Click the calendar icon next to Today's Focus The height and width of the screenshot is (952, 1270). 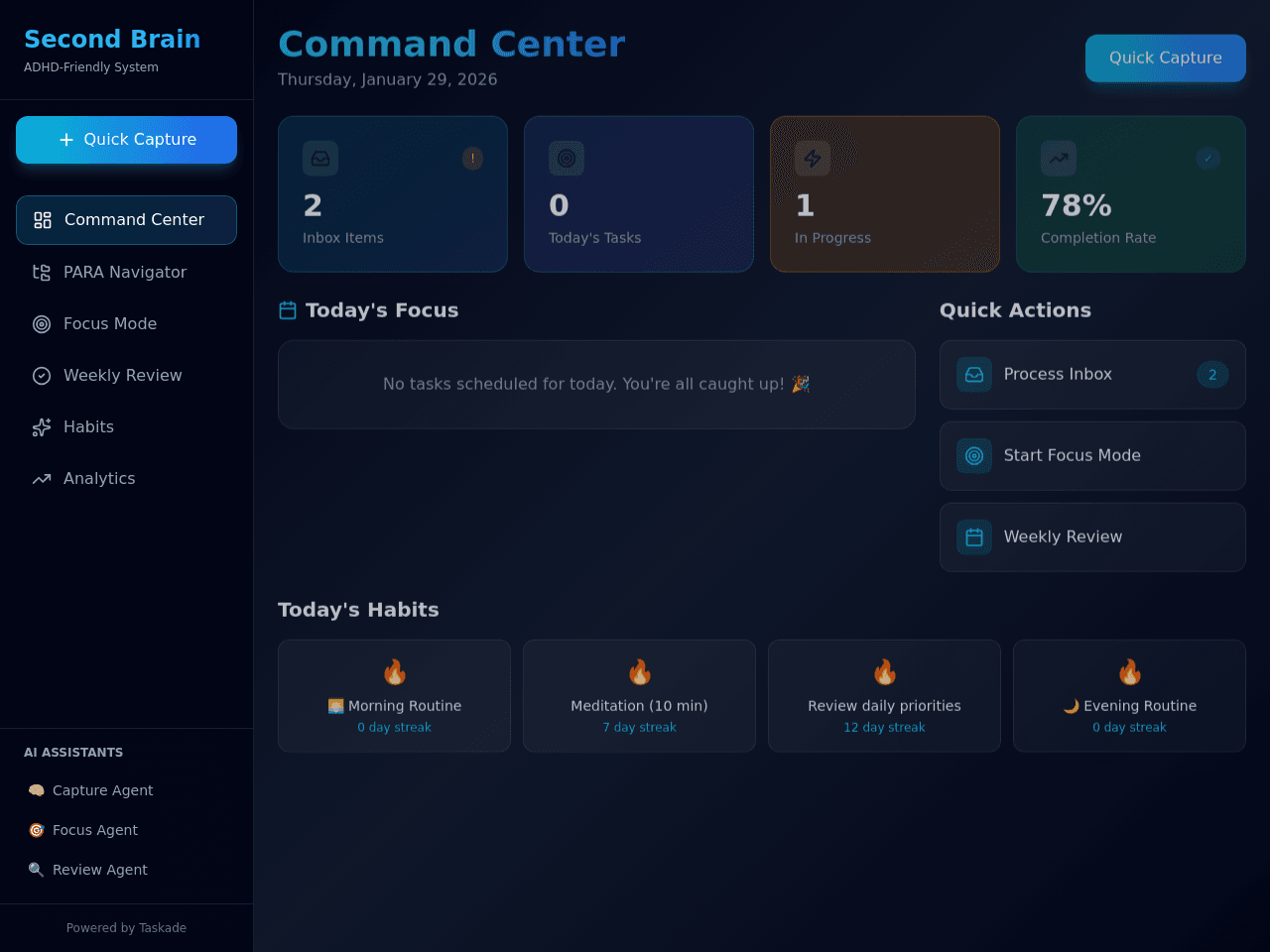(288, 310)
